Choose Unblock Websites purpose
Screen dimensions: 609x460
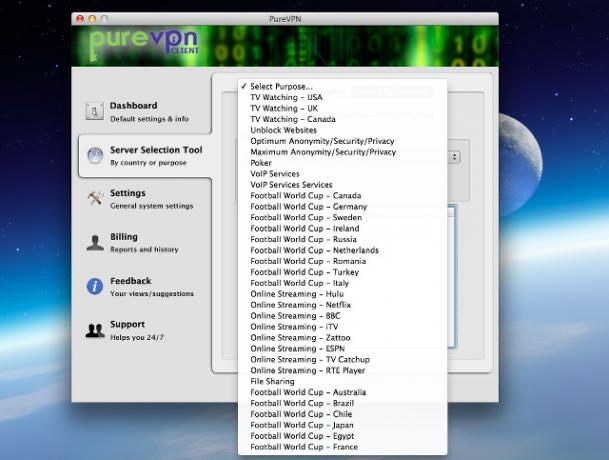point(343,130)
